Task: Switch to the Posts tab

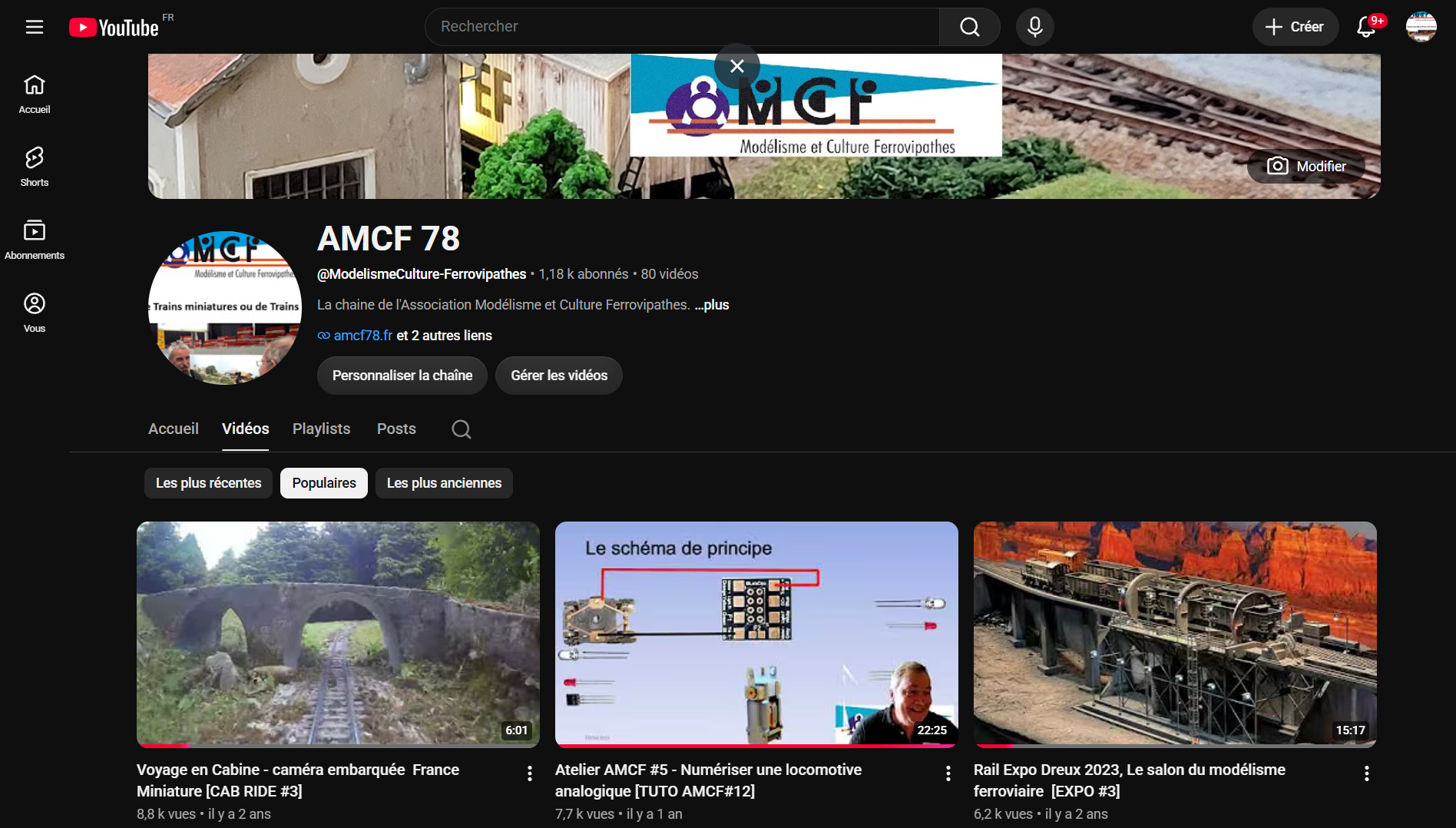Action: 396,429
